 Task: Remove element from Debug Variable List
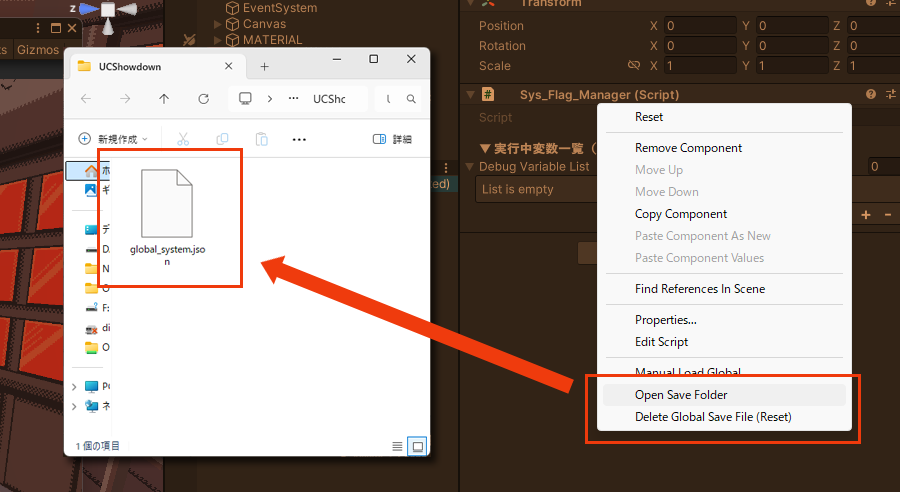click(x=886, y=215)
